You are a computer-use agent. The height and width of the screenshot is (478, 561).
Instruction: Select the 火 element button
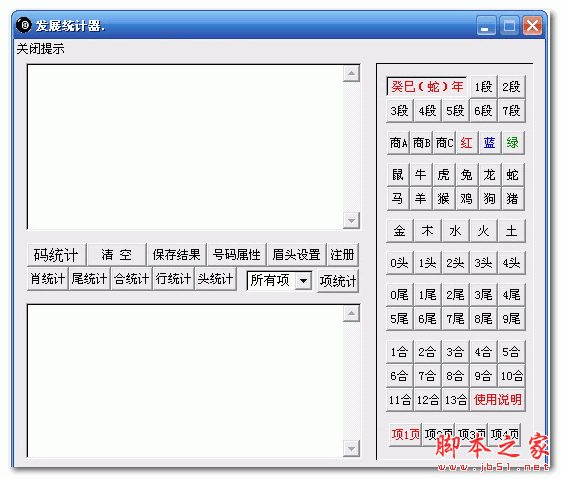483,231
